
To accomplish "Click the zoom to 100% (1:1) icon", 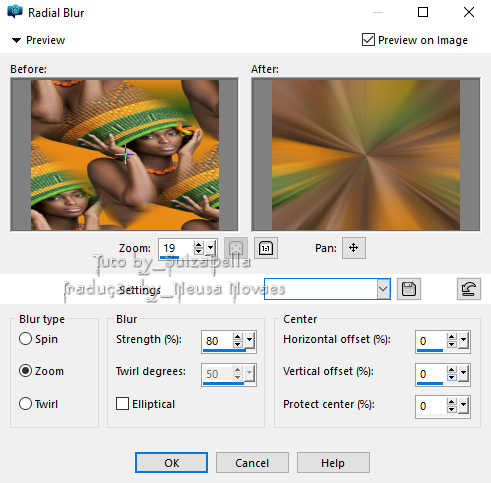I will (x=266, y=248).
